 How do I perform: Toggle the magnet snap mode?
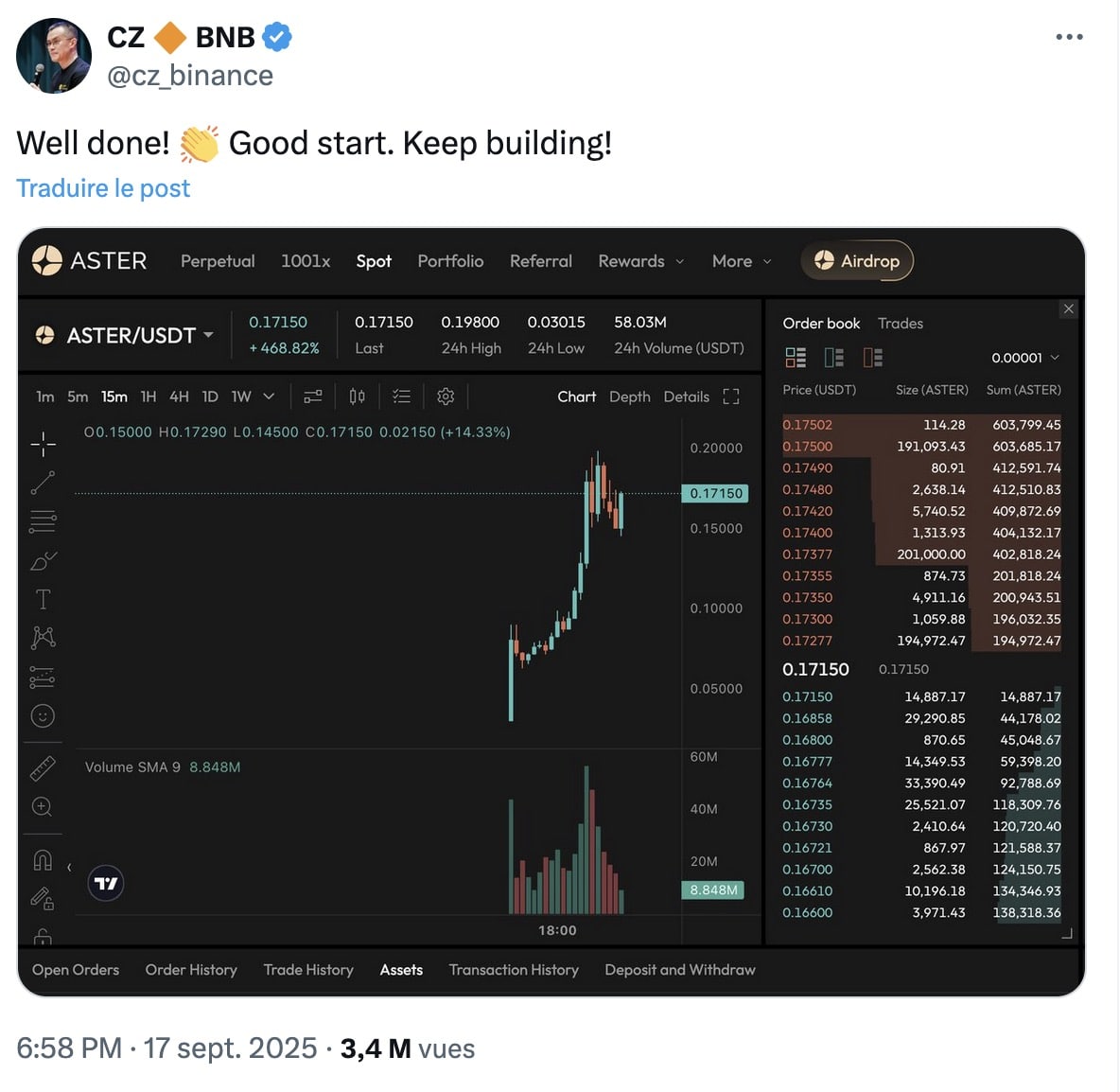coord(43,859)
